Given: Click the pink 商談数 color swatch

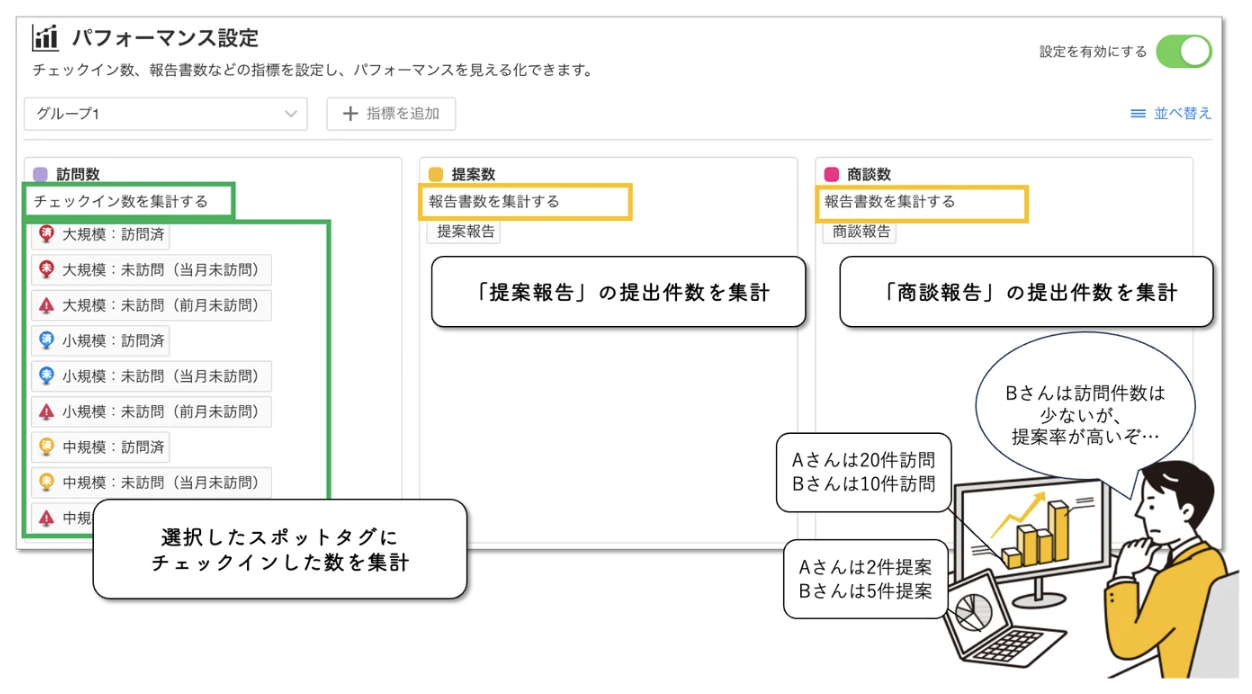Looking at the screenshot, I should click(x=831, y=174).
